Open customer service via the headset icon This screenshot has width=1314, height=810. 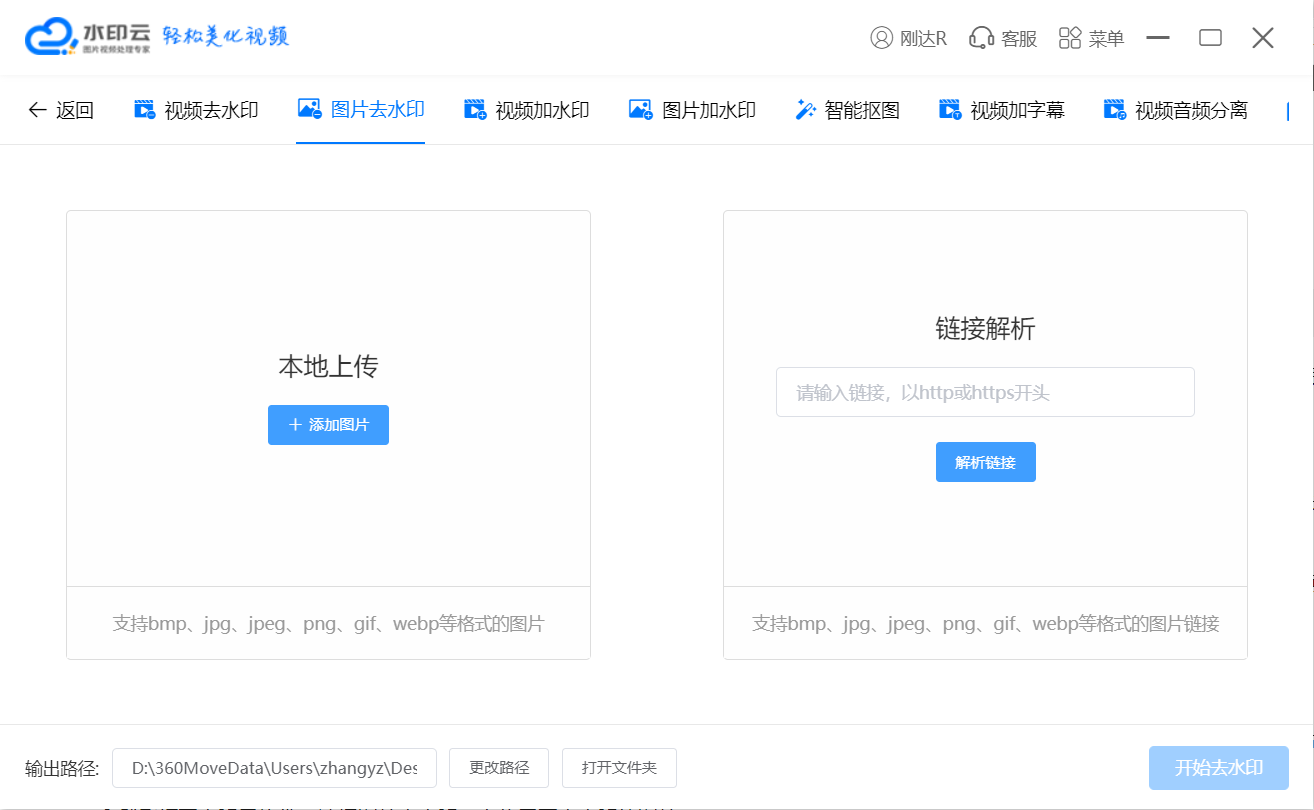981,38
